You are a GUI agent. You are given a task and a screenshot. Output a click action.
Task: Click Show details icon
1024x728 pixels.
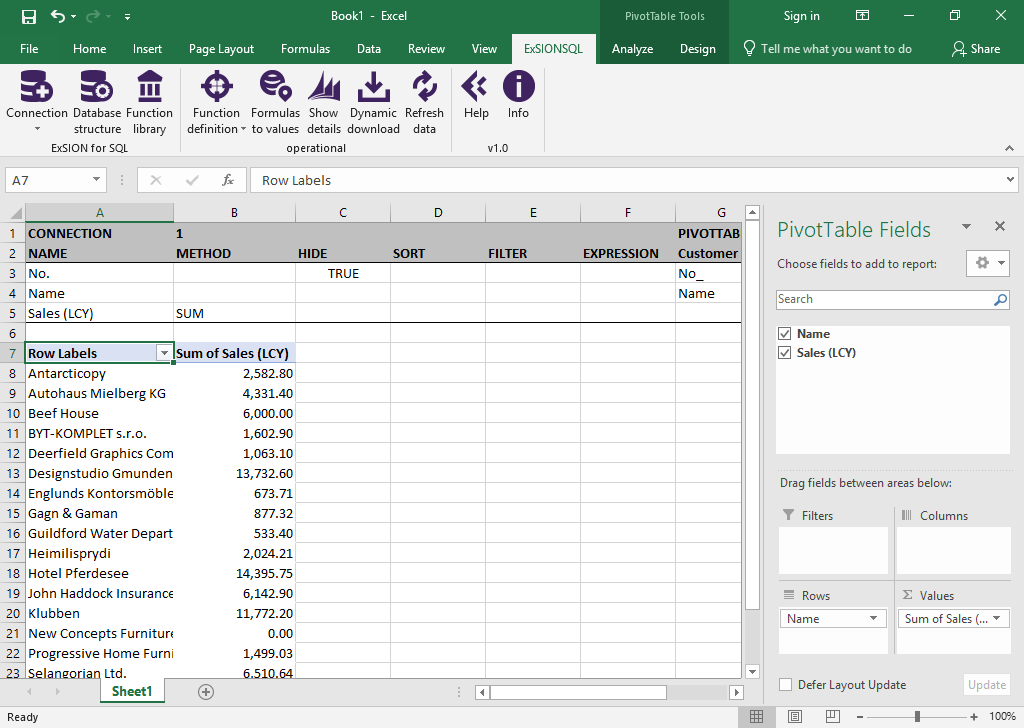(x=324, y=87)
